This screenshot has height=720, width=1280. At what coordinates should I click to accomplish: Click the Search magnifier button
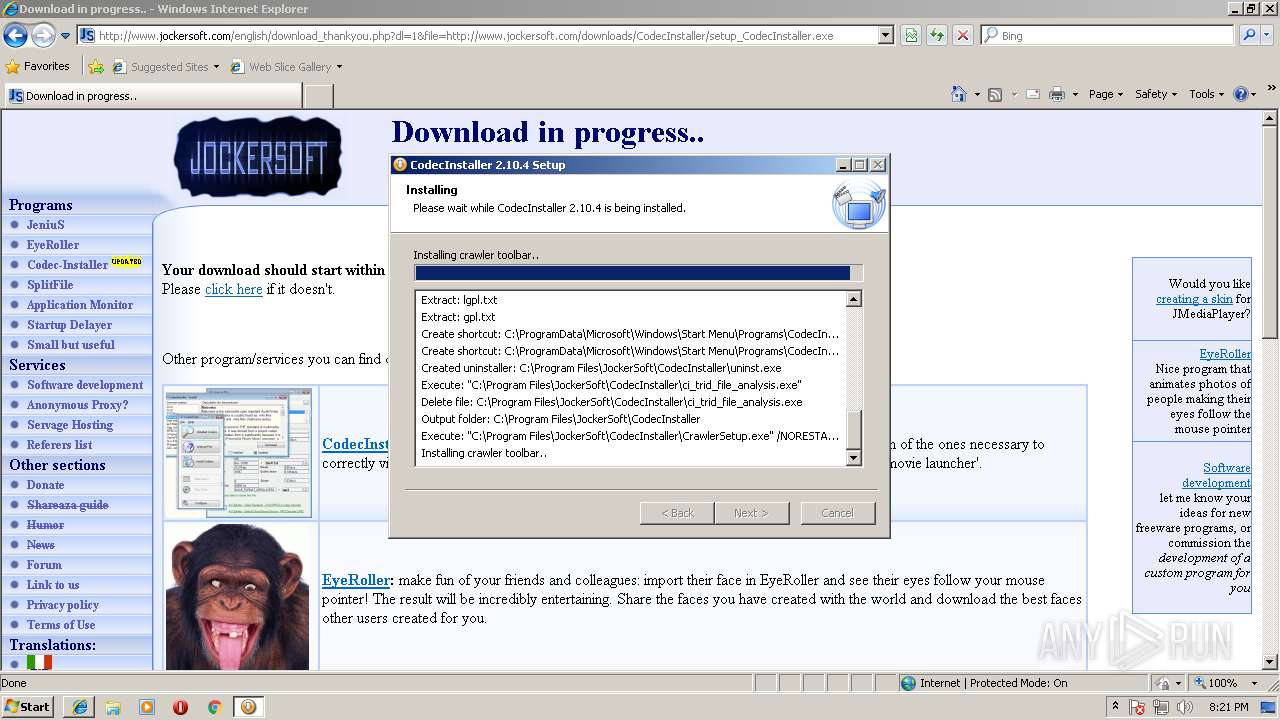coord(1249,36)
